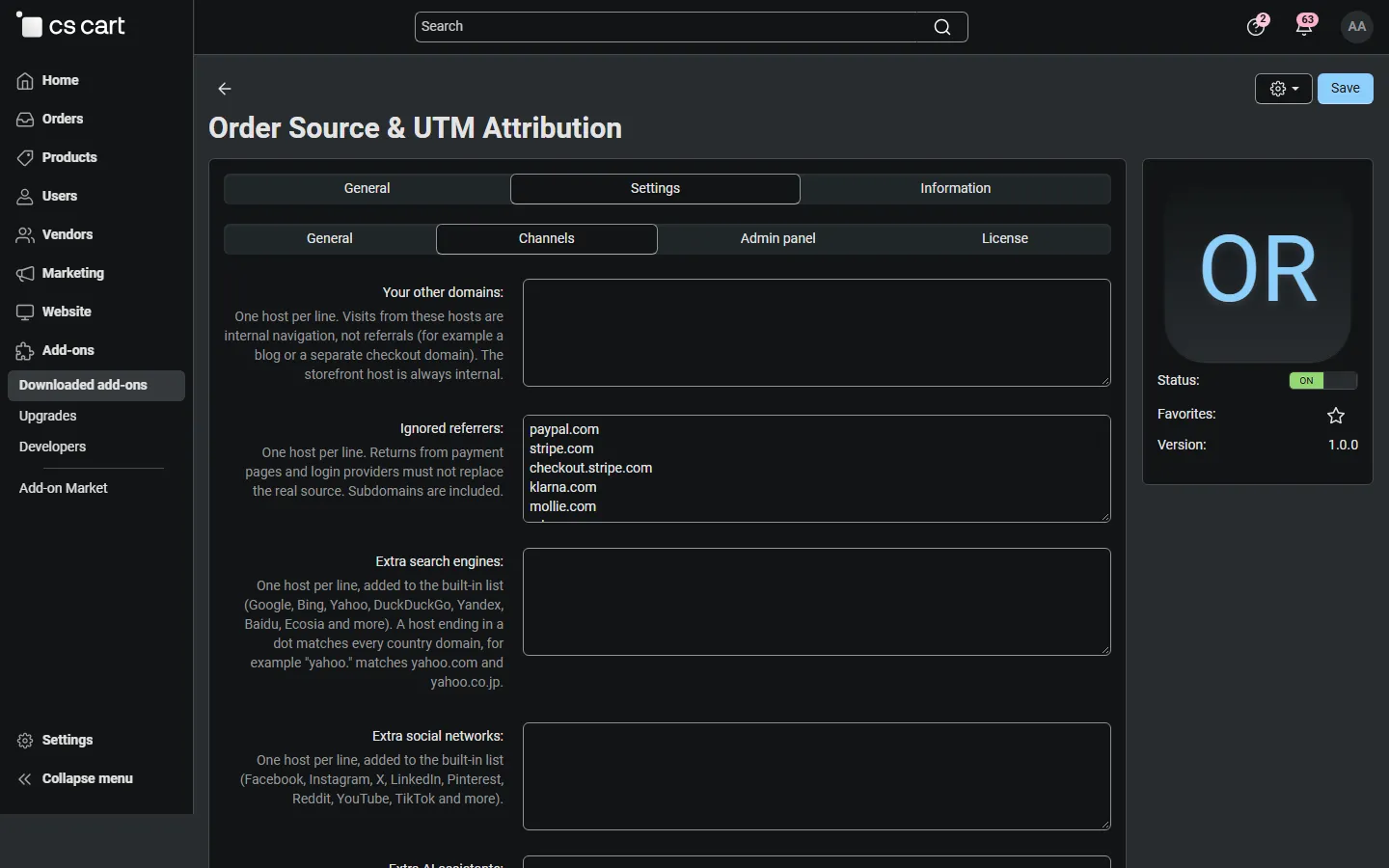Click the paypal.com line in Ignored referrers

point(564,430)
